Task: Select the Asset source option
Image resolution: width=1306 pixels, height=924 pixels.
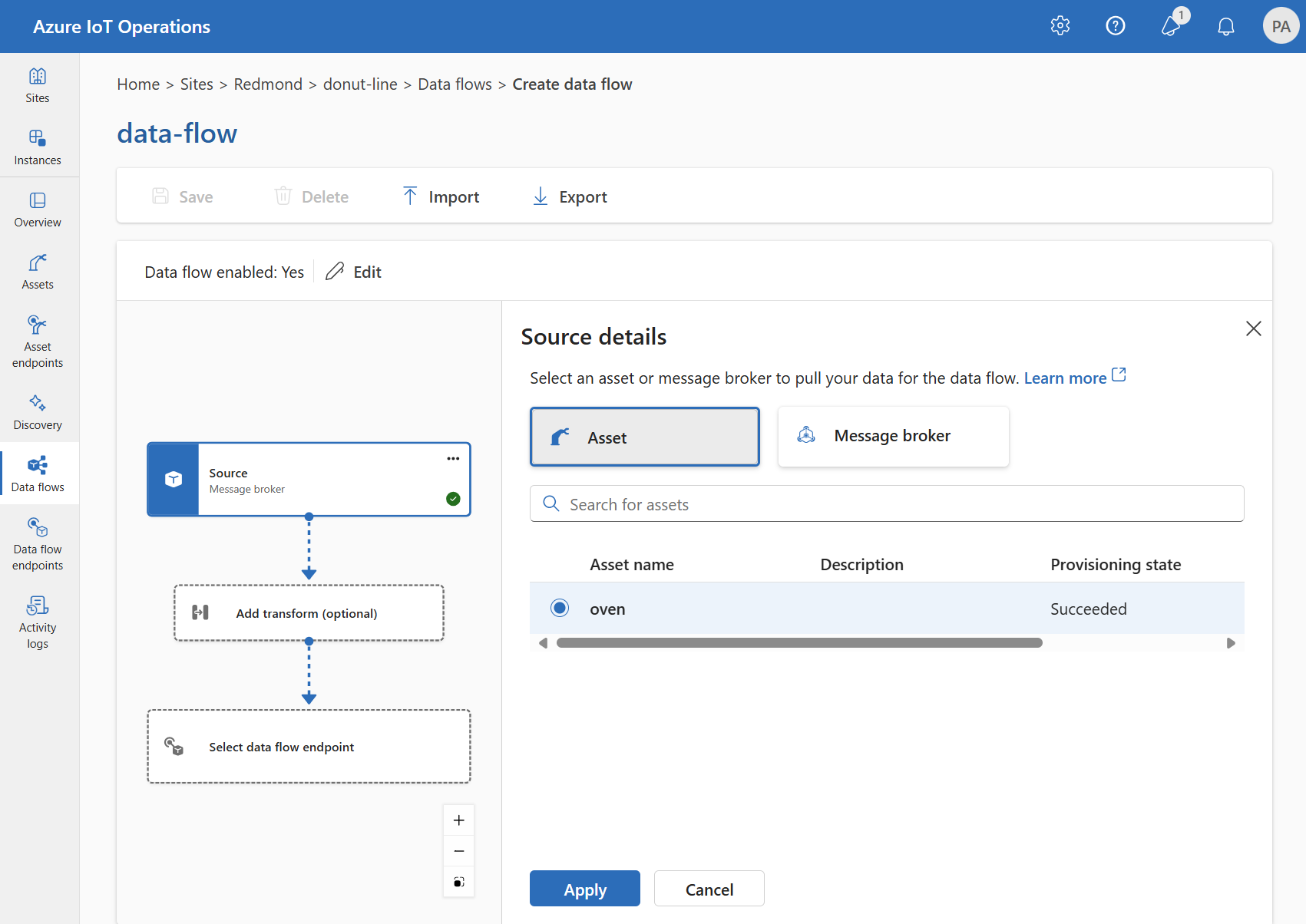Action: click(644, 436)
